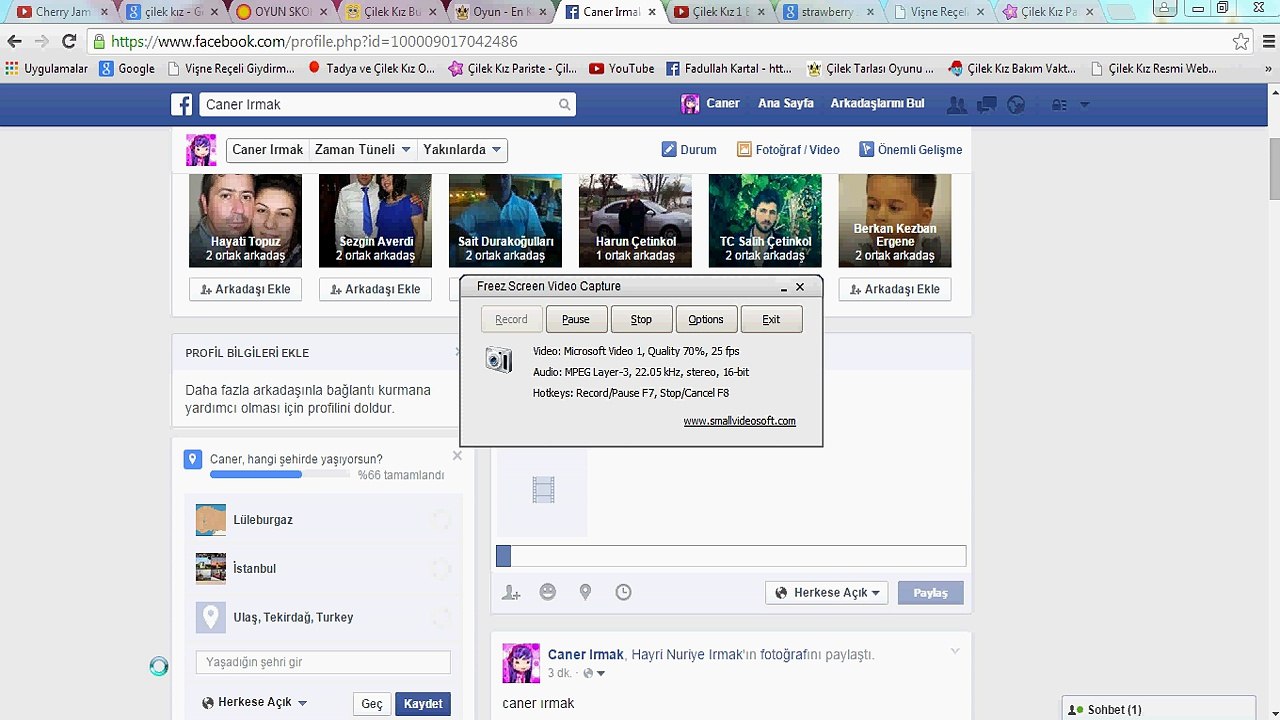1280x720 pixels.
Task: Select Ulaş, Tekirdağ, Turkey option
Action: (x=322, y=617)
